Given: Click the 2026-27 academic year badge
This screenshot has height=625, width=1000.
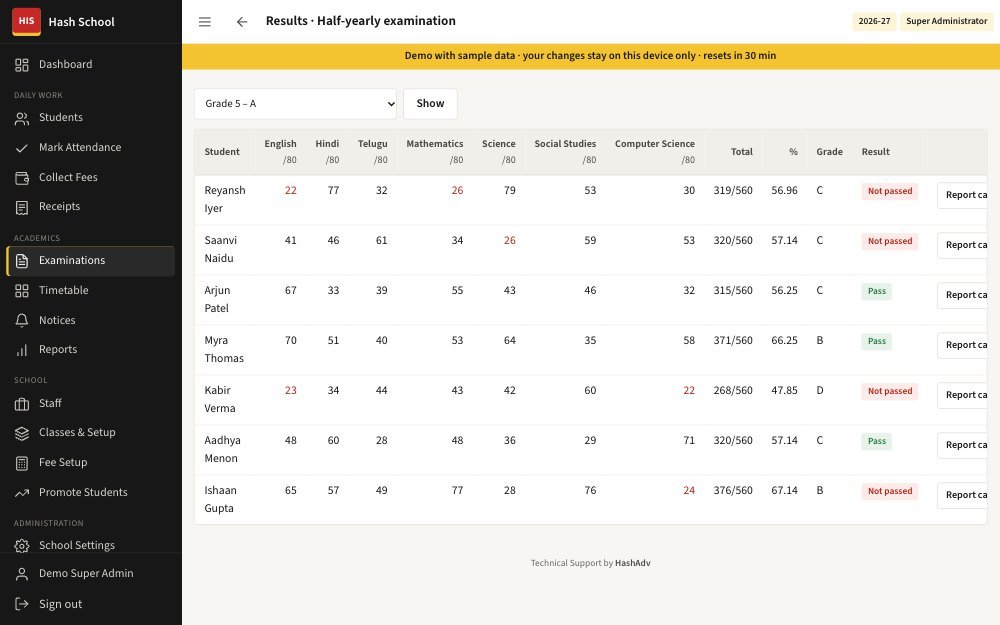Looking at the screenshot, I should [x=874, y=21].
